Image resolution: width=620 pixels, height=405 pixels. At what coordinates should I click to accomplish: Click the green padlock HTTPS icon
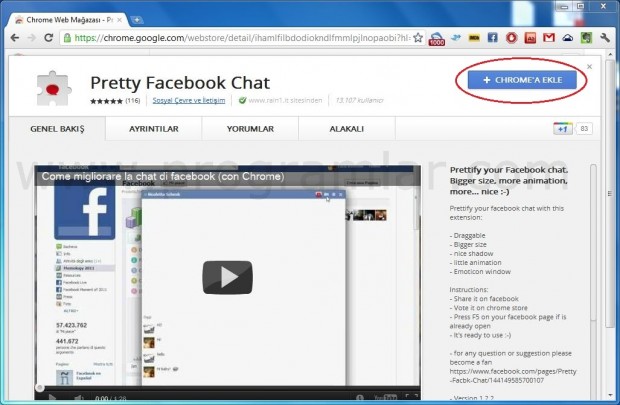click(x=67, y=38)
